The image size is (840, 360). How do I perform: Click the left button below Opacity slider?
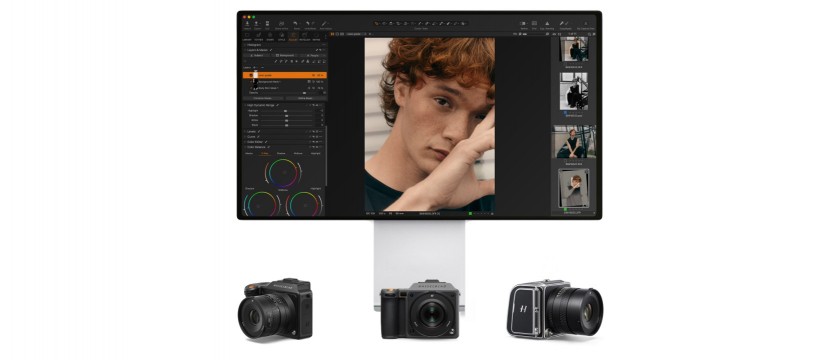(x=262, y=98)
